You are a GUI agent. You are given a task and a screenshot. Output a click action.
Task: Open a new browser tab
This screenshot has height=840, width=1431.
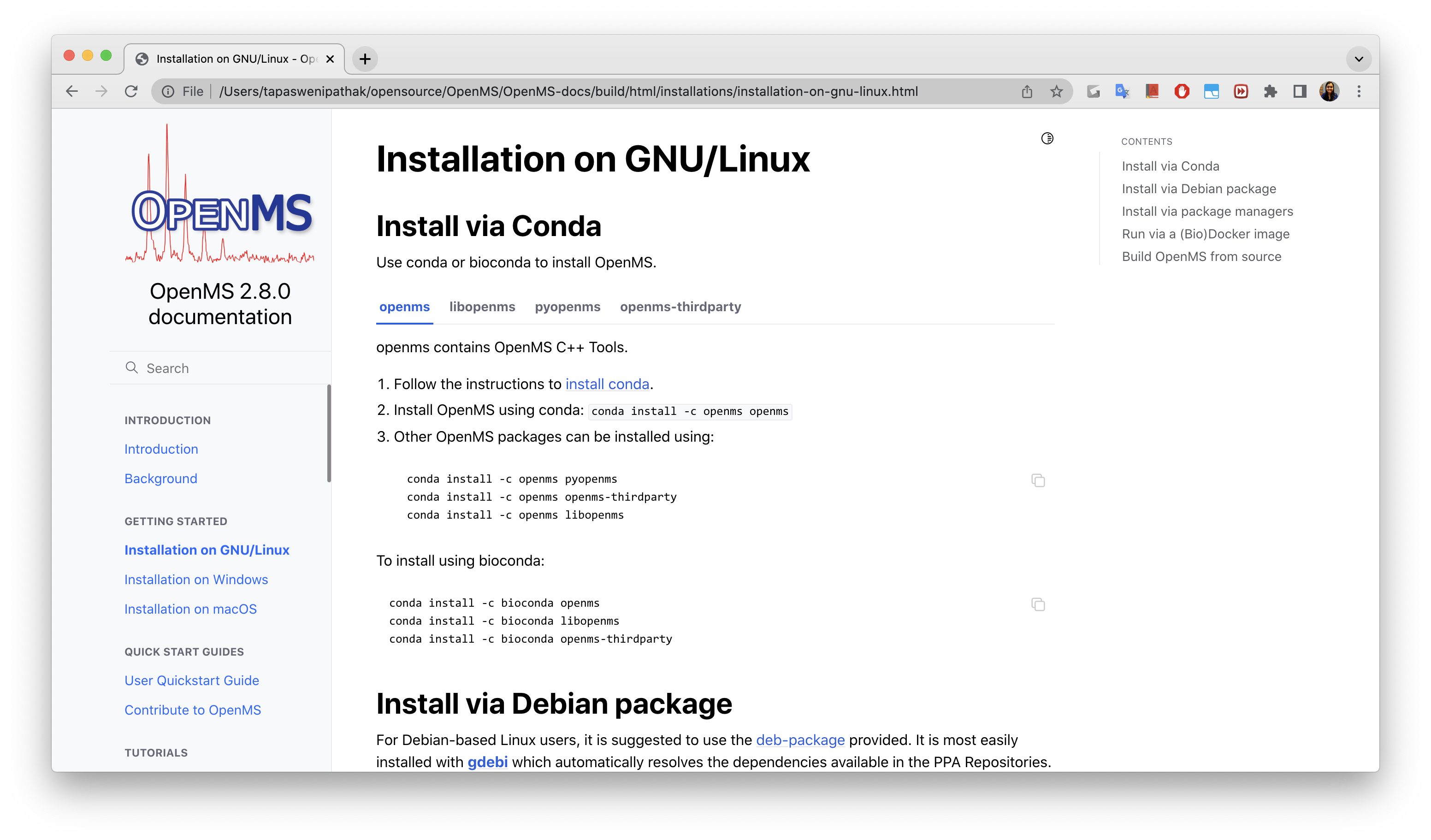click(365, 59)
